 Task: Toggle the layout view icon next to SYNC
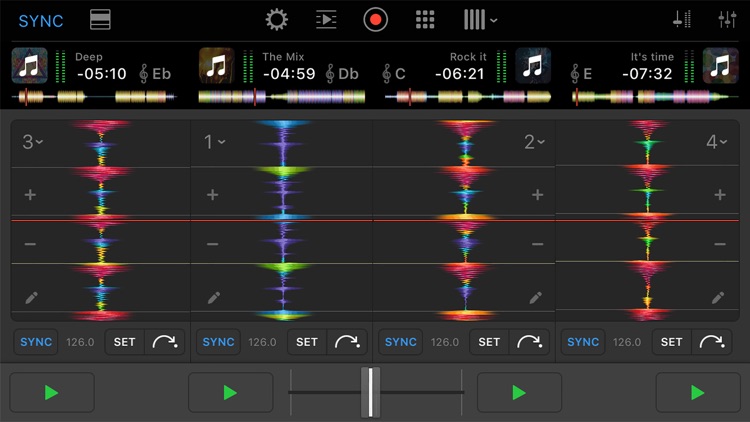point(100,19)
